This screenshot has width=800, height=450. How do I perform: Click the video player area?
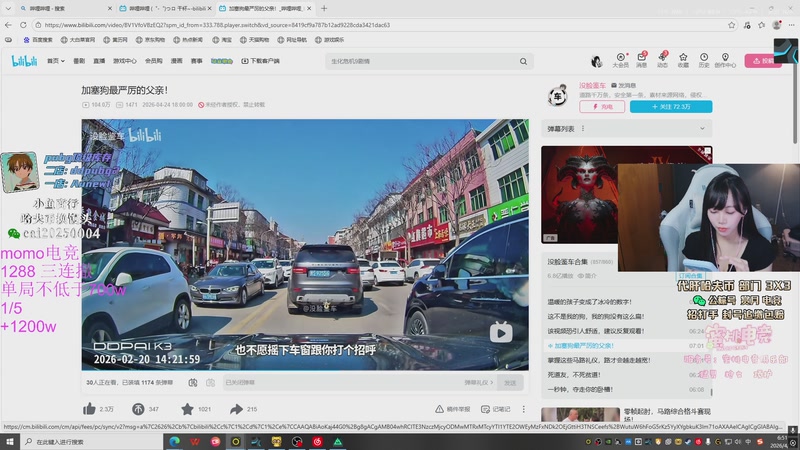pyautogui.click(x=305, y=244)
